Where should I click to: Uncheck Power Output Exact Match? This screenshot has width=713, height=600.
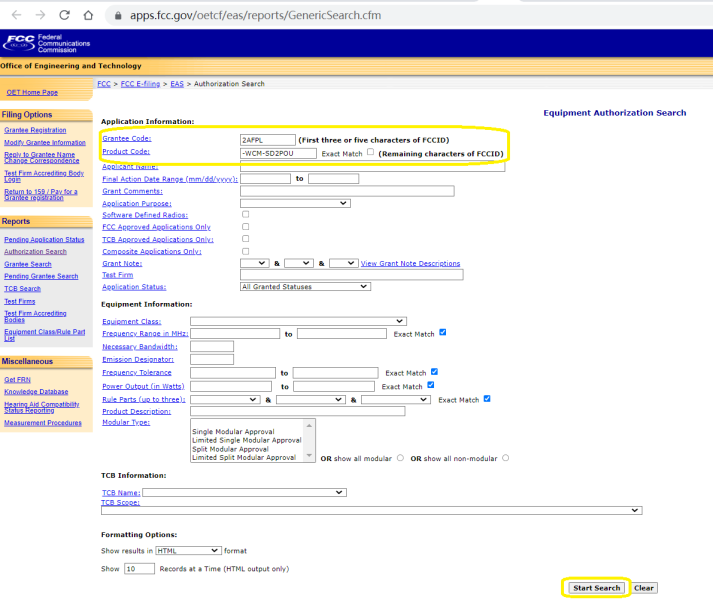click(x=431, y=385)
